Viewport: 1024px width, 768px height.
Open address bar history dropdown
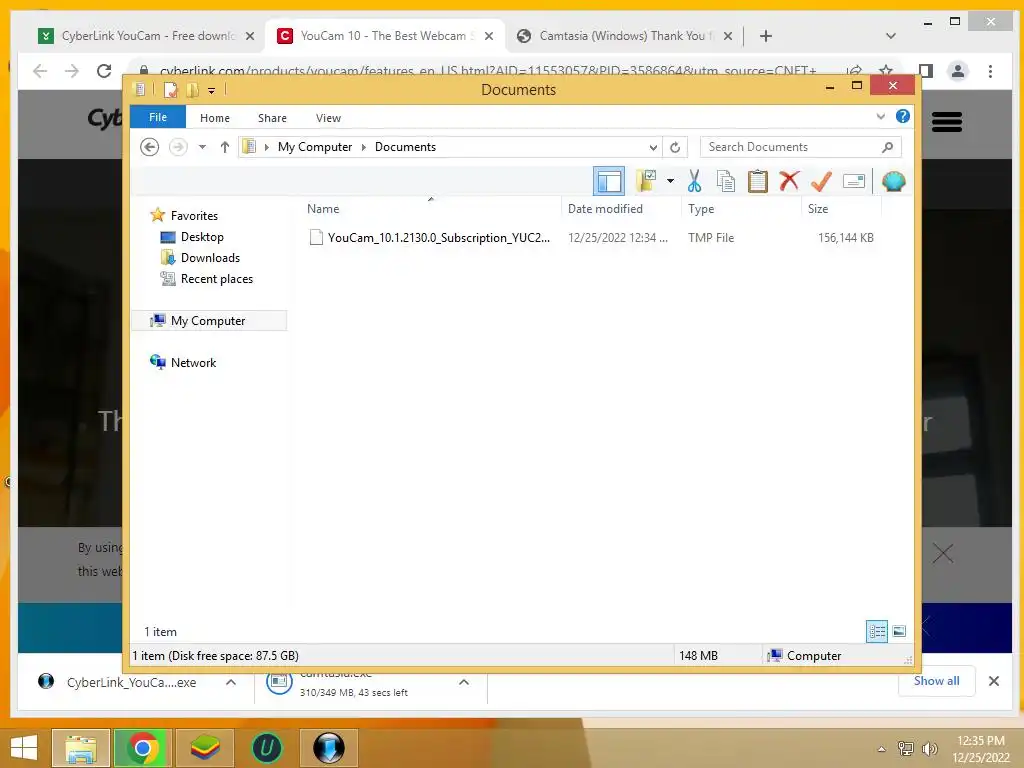pyautogui.click(x=653, y=147)
